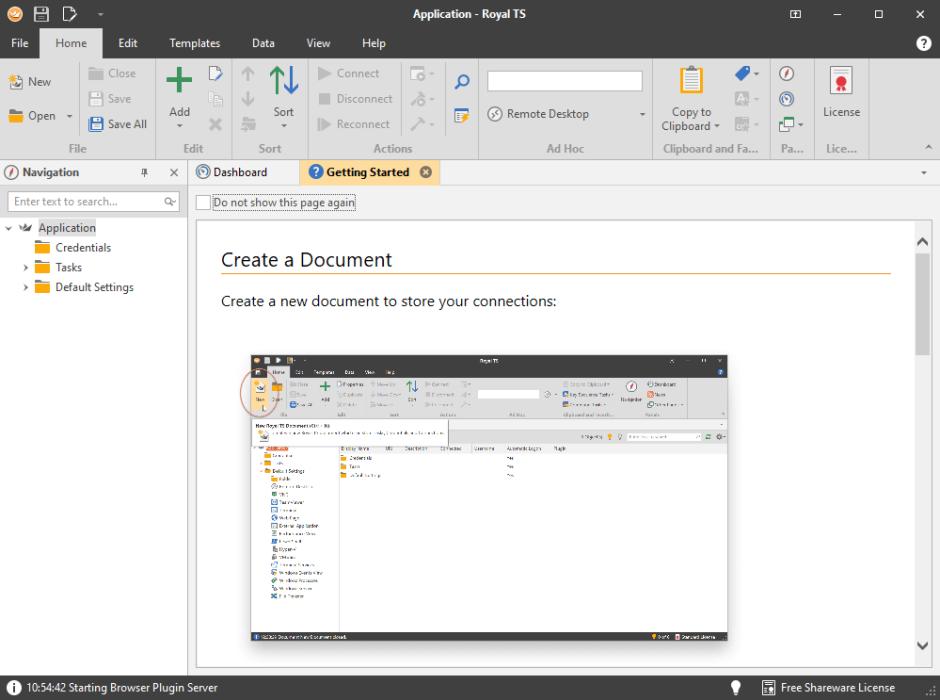Close the Navigation panel

pyautogui.click(x=174, y=173)
